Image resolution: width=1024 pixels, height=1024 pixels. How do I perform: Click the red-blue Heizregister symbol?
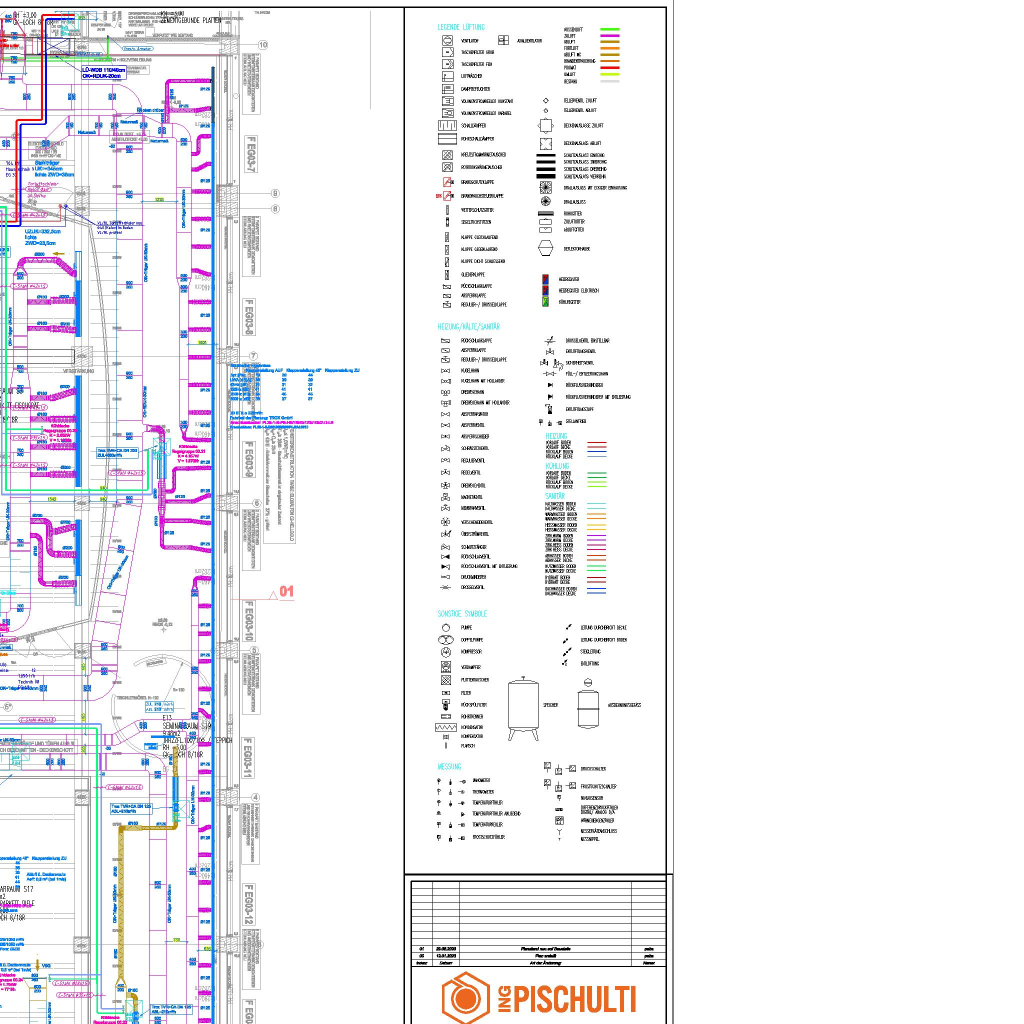coord(545,279)
